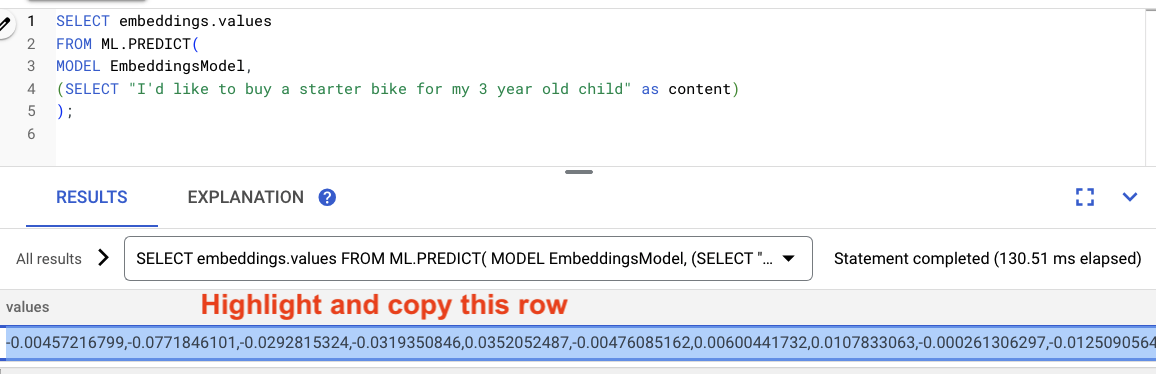Place cursor on ML.PREDICT in line 2
The height and width of the screenshot is (374, 1156).
point(145,44)
